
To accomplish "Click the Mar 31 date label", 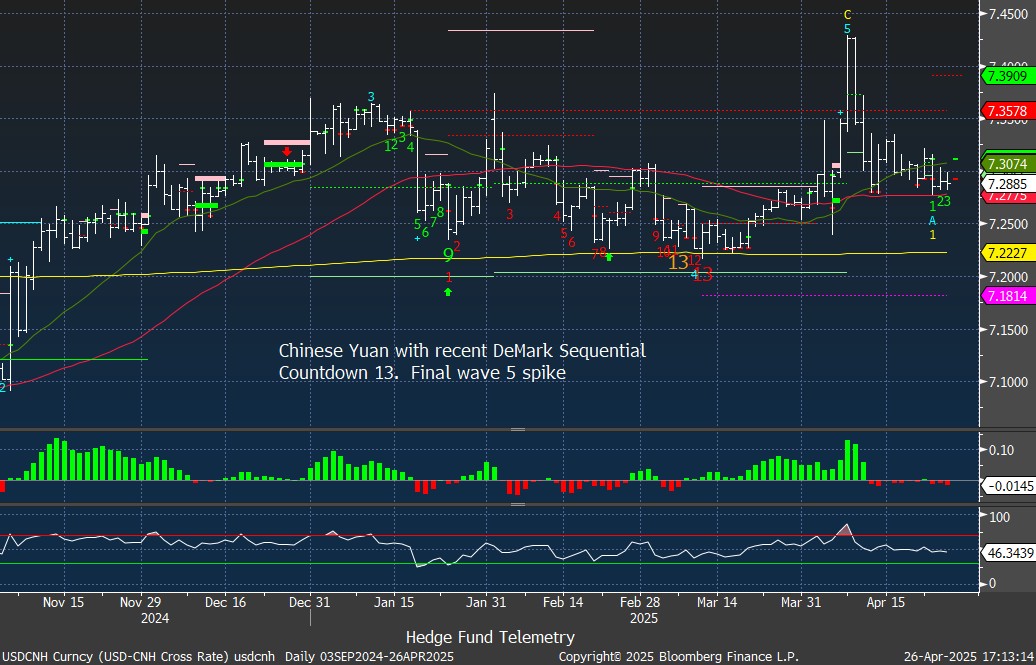I will tap(801, 602).
